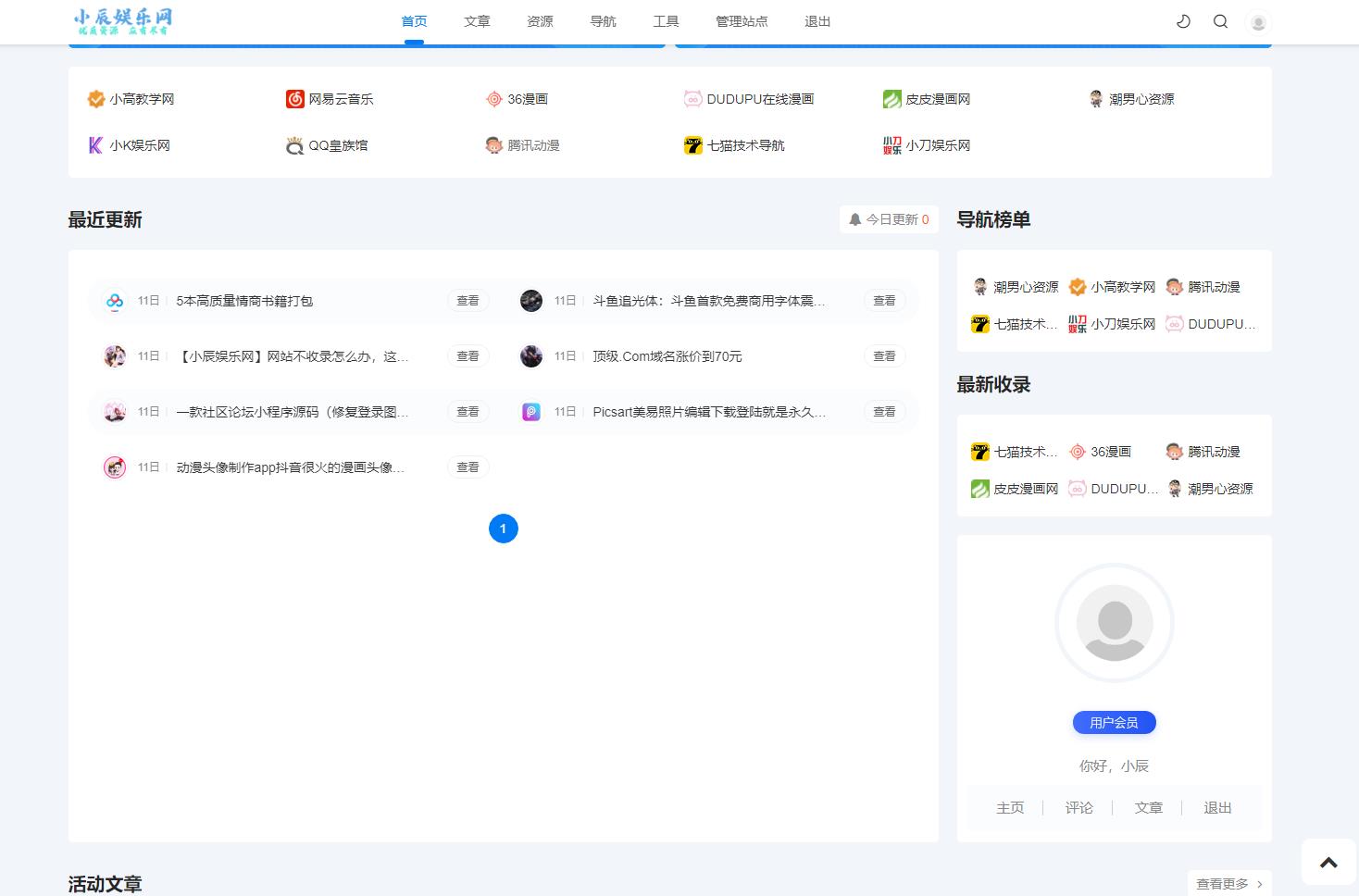Switch to the 资源 menu tab
1359x896 pixels.
point(540,21)
